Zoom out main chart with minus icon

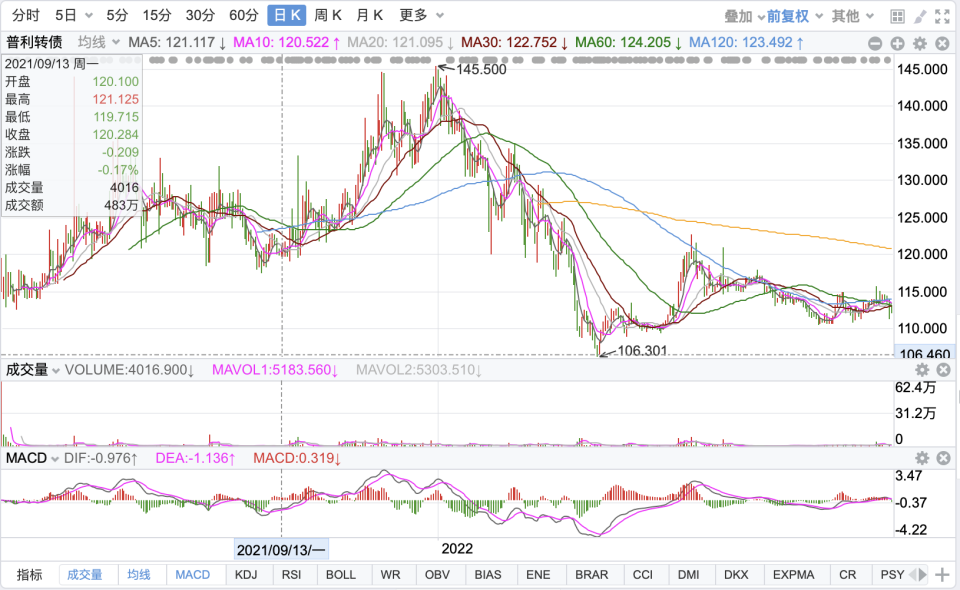click(x=874, y=44)
